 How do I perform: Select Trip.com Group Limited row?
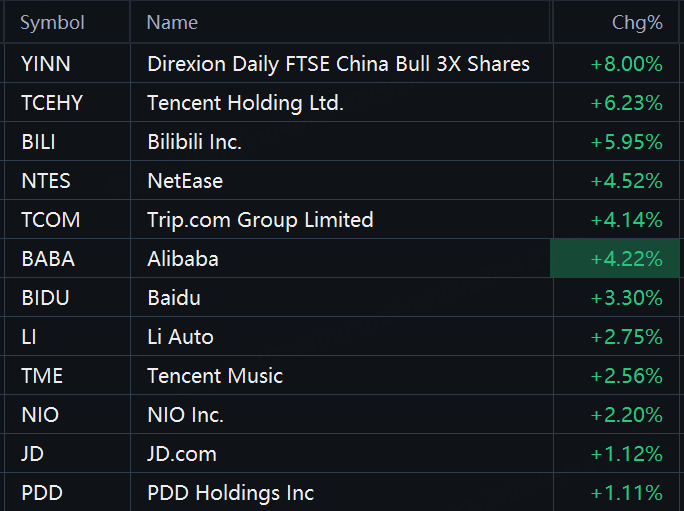(342, 219)
